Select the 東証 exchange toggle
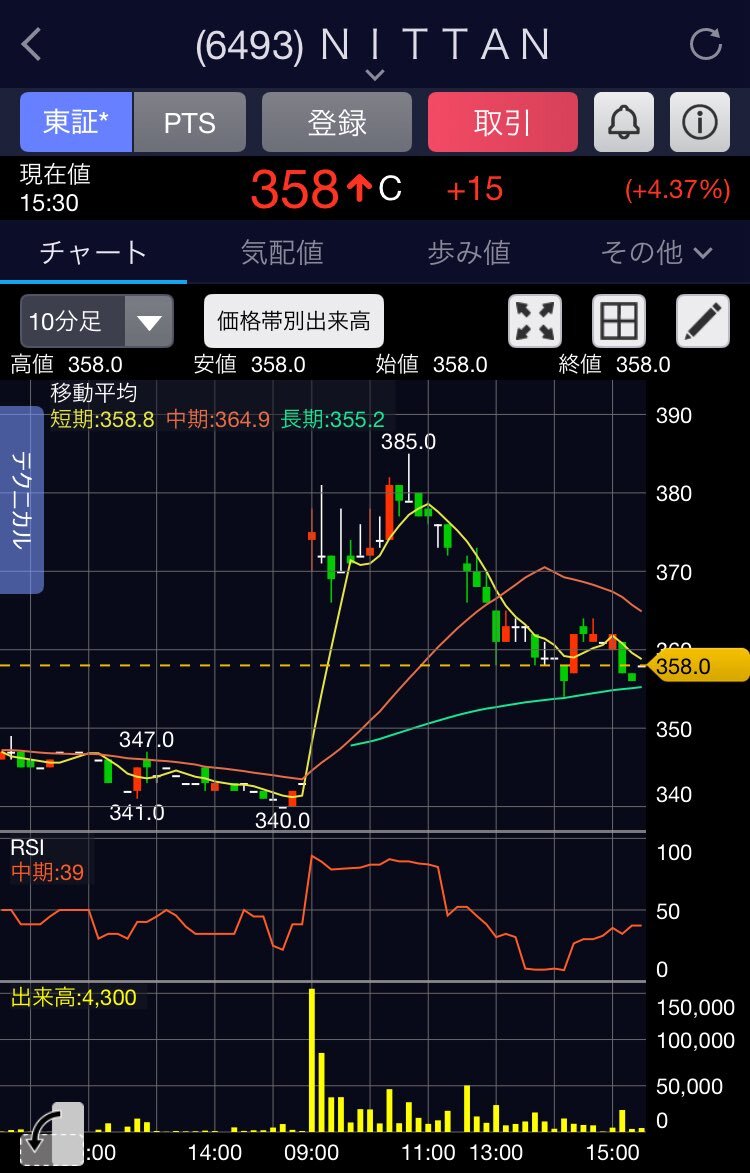 [76, 122]
